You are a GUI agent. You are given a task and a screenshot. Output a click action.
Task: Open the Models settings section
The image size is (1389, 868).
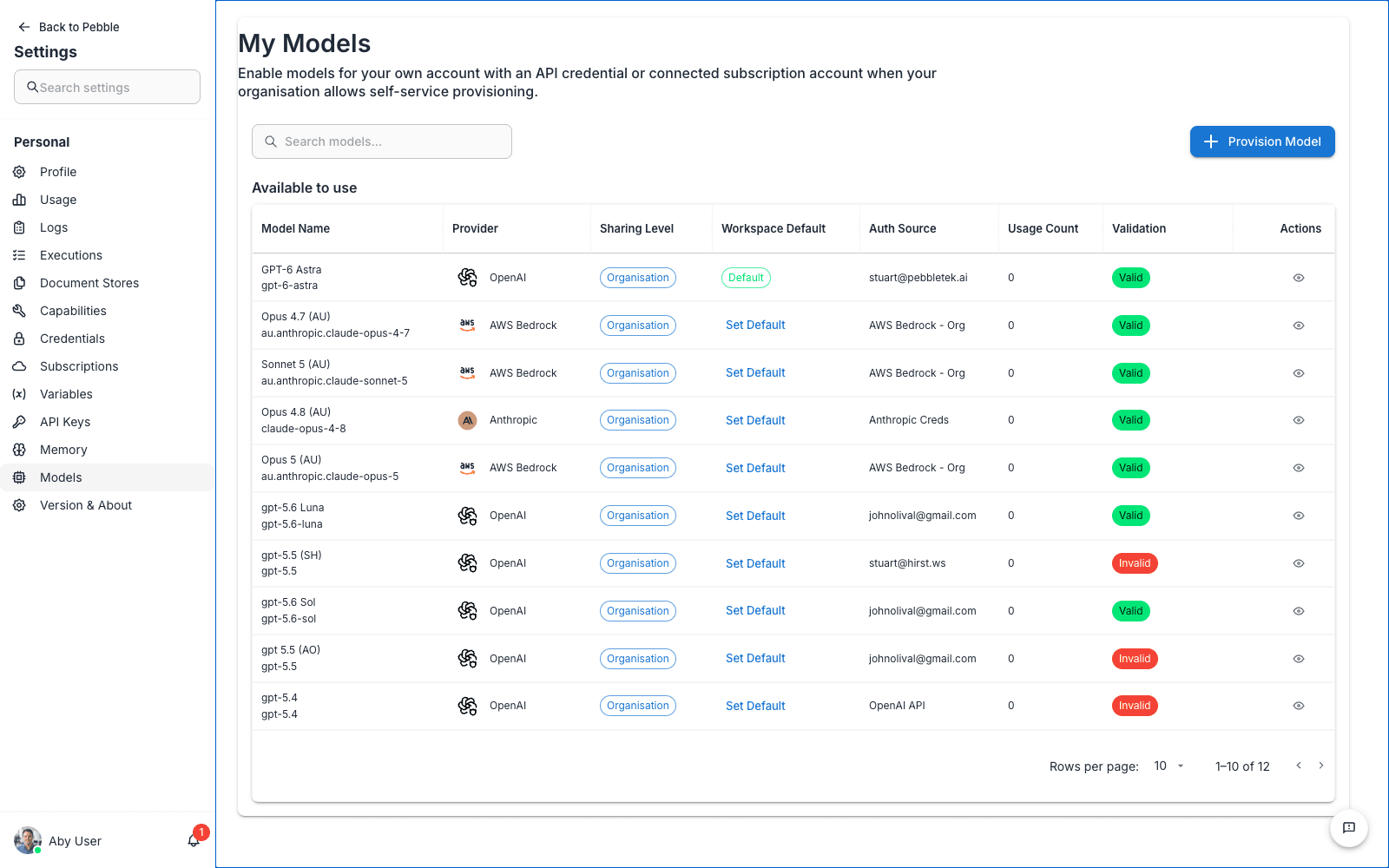click(108, 477)
